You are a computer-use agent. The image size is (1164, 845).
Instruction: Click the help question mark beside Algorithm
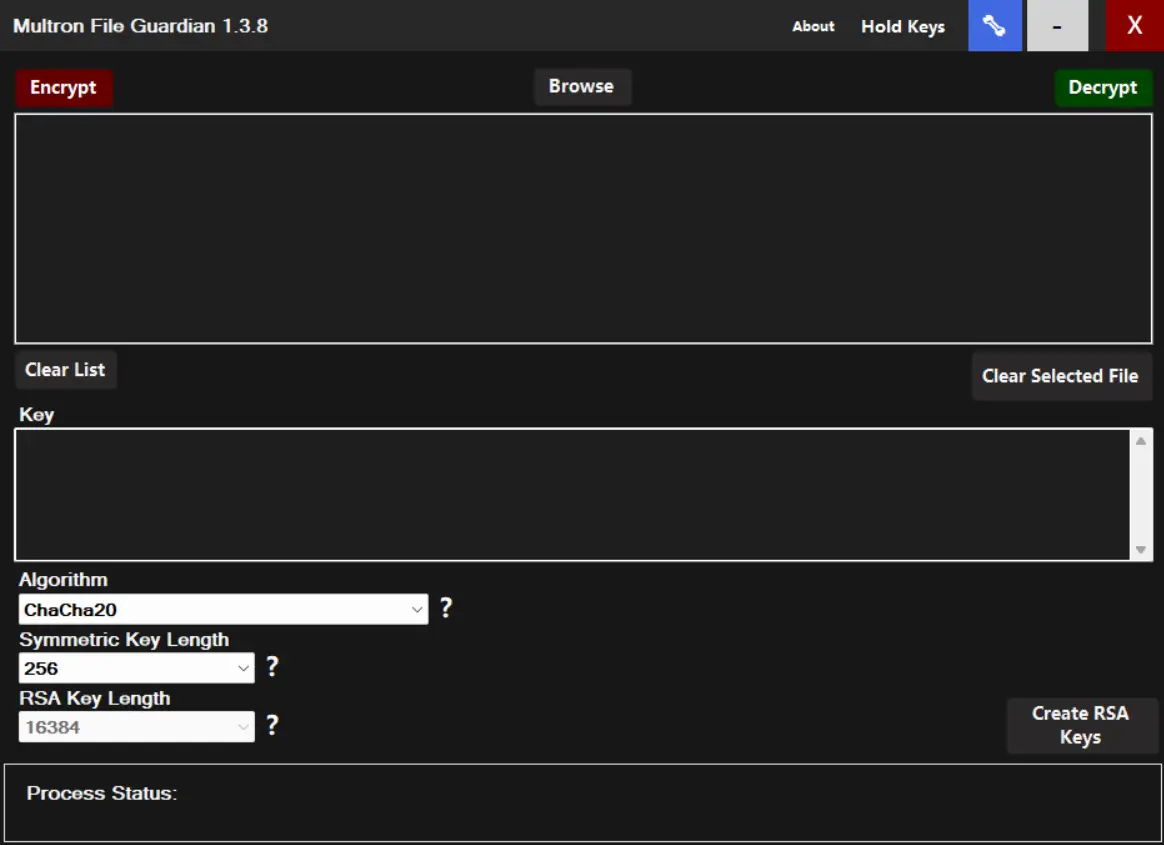pyautogui.click(x=445, y=608)
